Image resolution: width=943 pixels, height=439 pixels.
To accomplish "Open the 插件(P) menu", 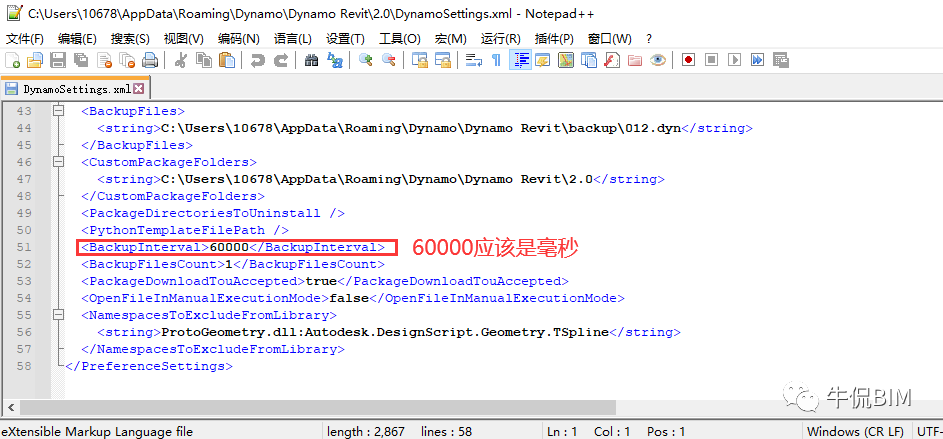I will tap(554, 39).
